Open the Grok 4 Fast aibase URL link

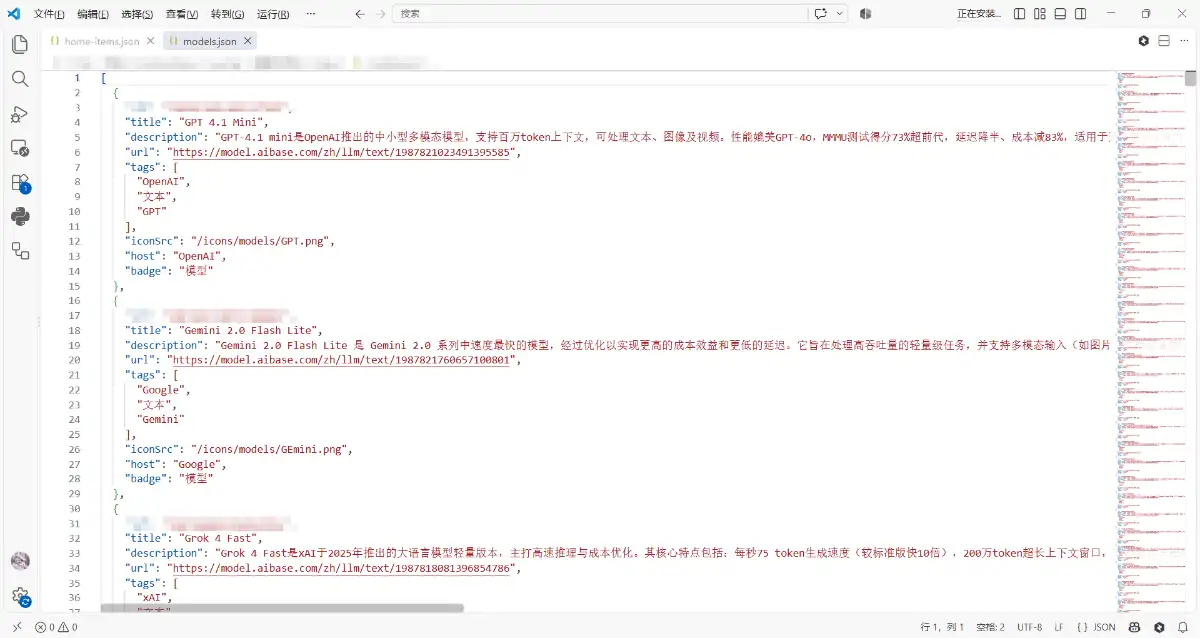click(x=341, y=568)
